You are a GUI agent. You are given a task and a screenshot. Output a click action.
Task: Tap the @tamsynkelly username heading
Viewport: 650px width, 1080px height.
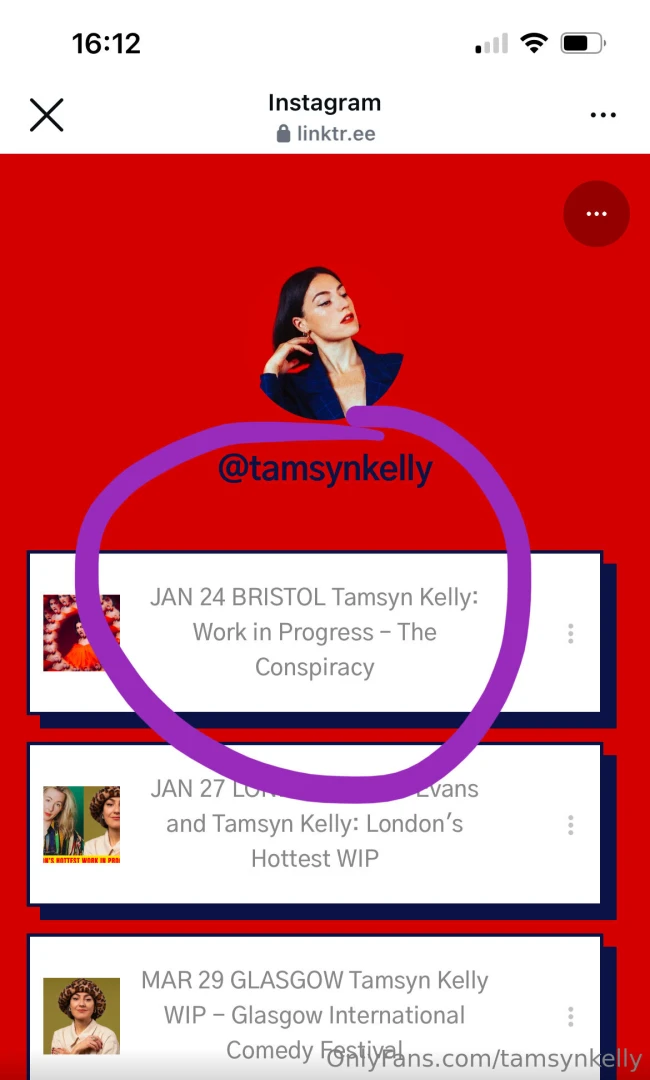325,470
